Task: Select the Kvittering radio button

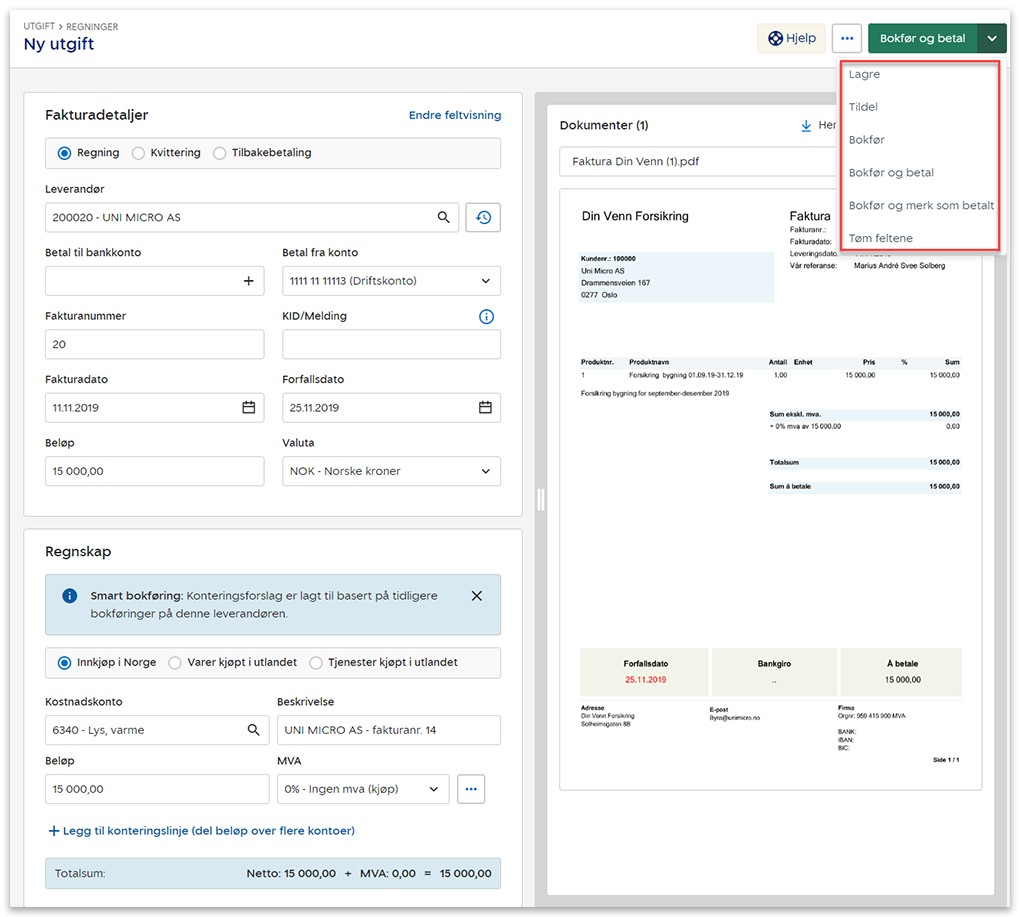Action: coord(139,153)
